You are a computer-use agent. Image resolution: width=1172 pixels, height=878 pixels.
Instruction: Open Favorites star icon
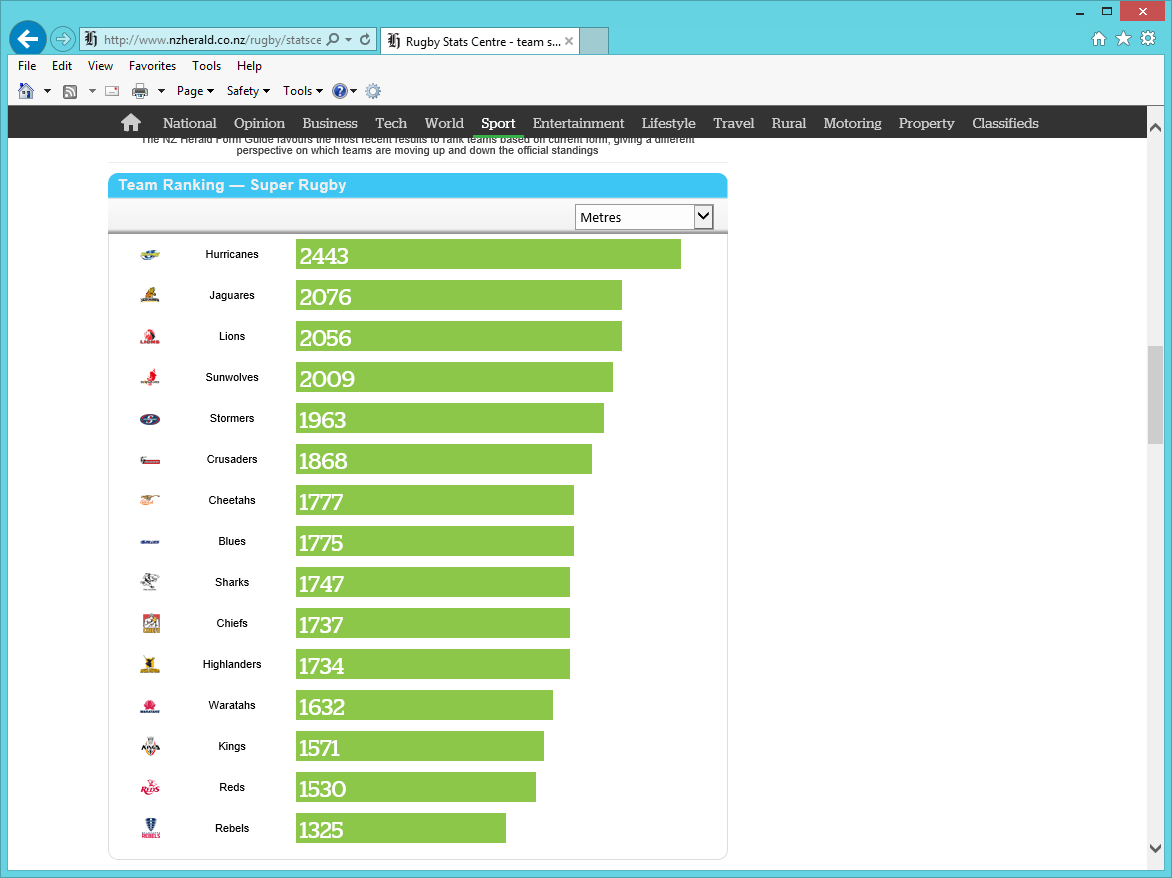click(1123, 39)
